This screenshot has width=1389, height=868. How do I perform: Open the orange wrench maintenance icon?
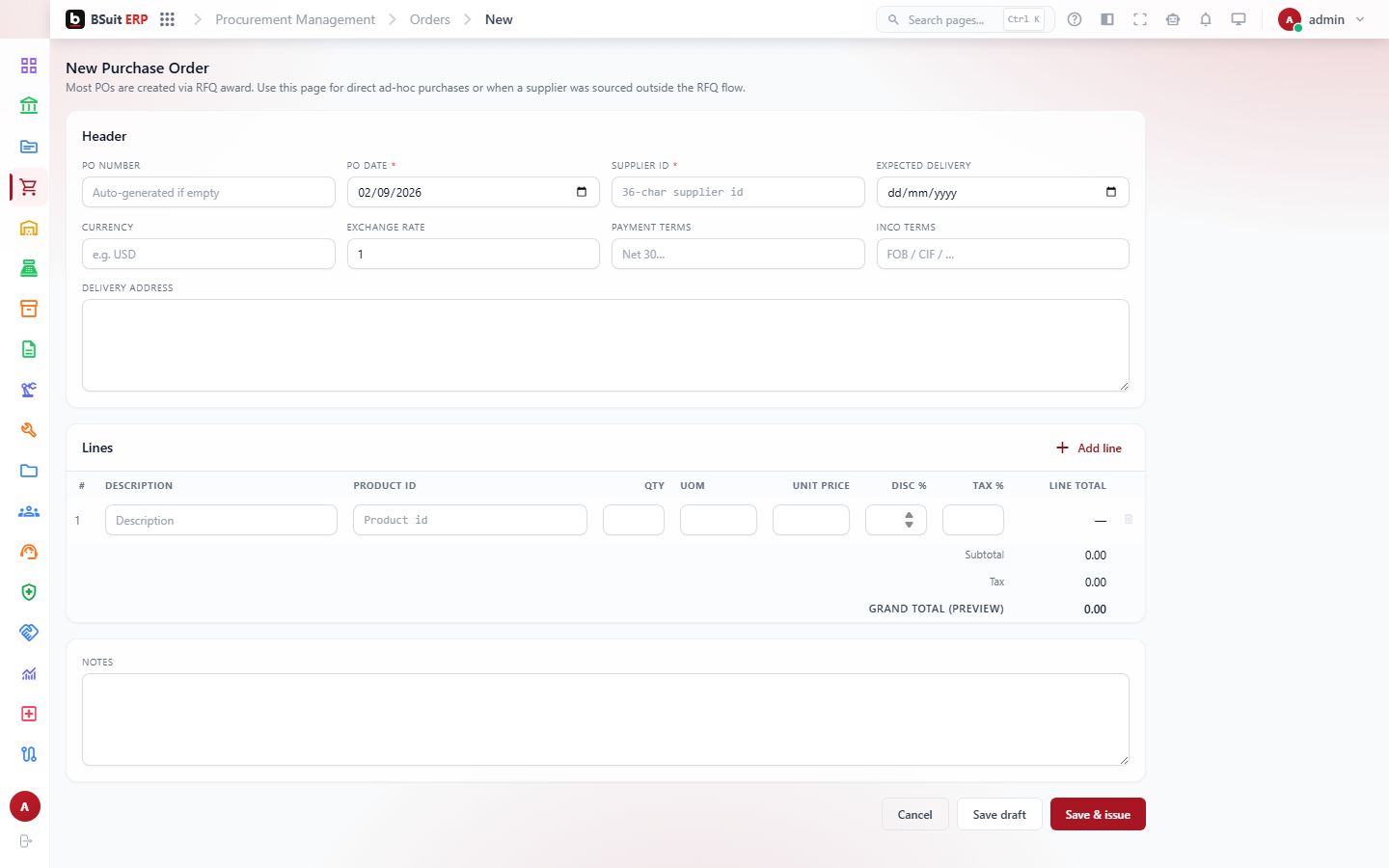(29, 430)
